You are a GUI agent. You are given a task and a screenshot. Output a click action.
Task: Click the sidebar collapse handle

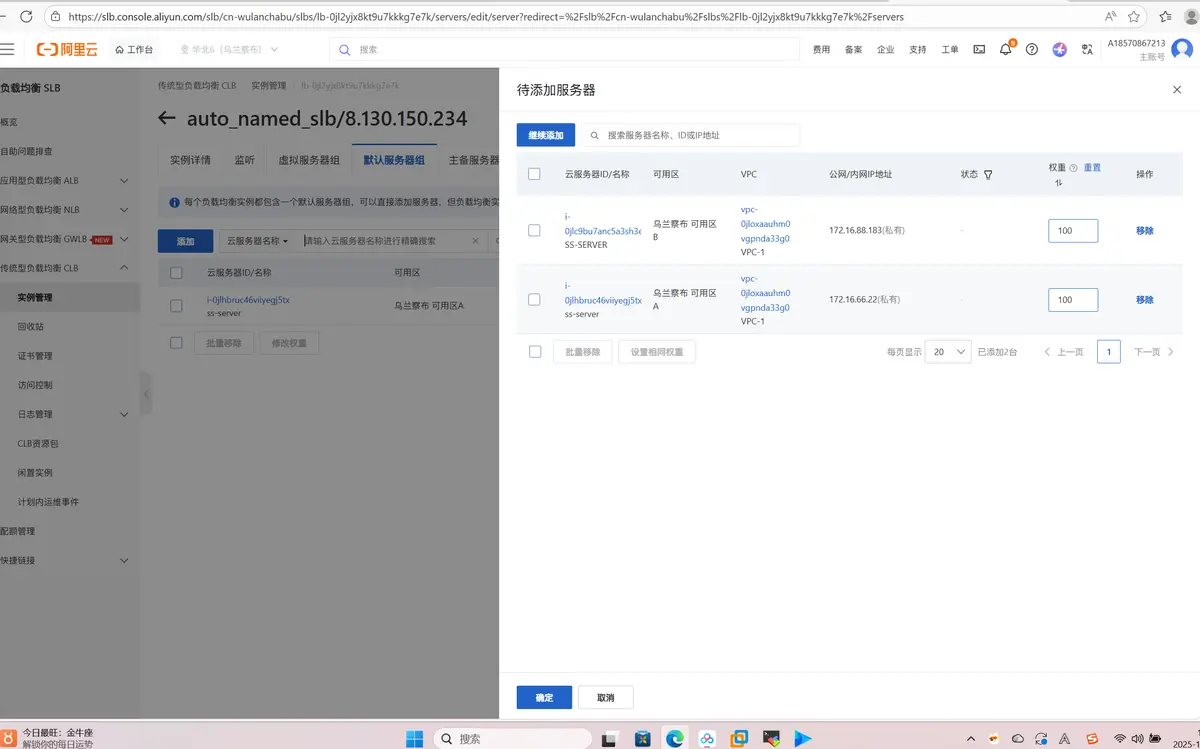tap(146, 394)
